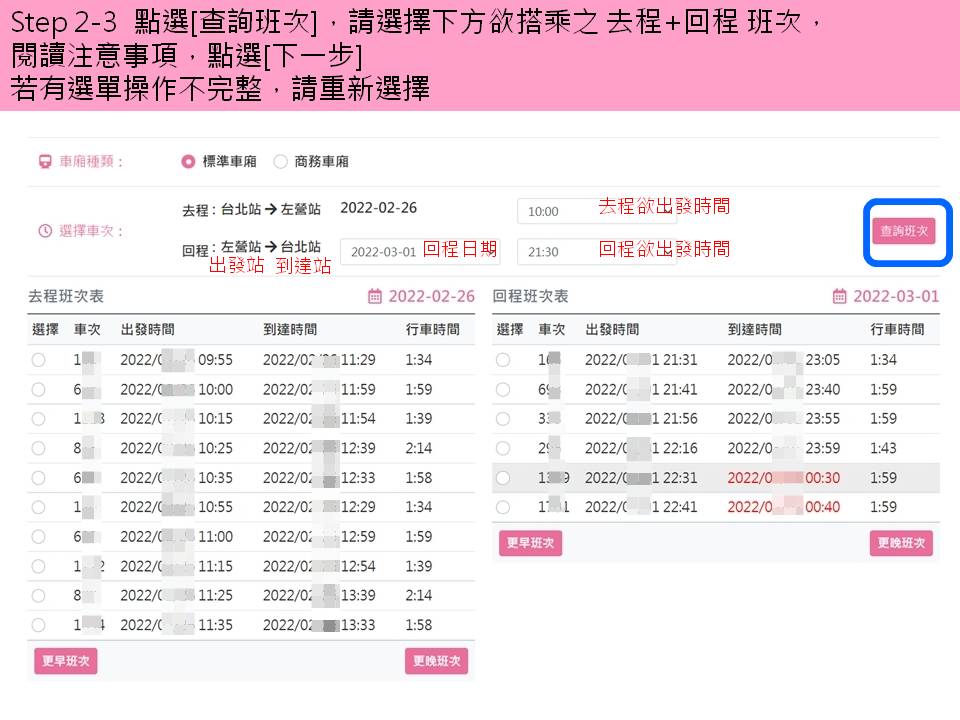Select return train departing at 22:16
The width and height of the screenshot is (960, 720).
pyautogui.click(x=503, y=448)
